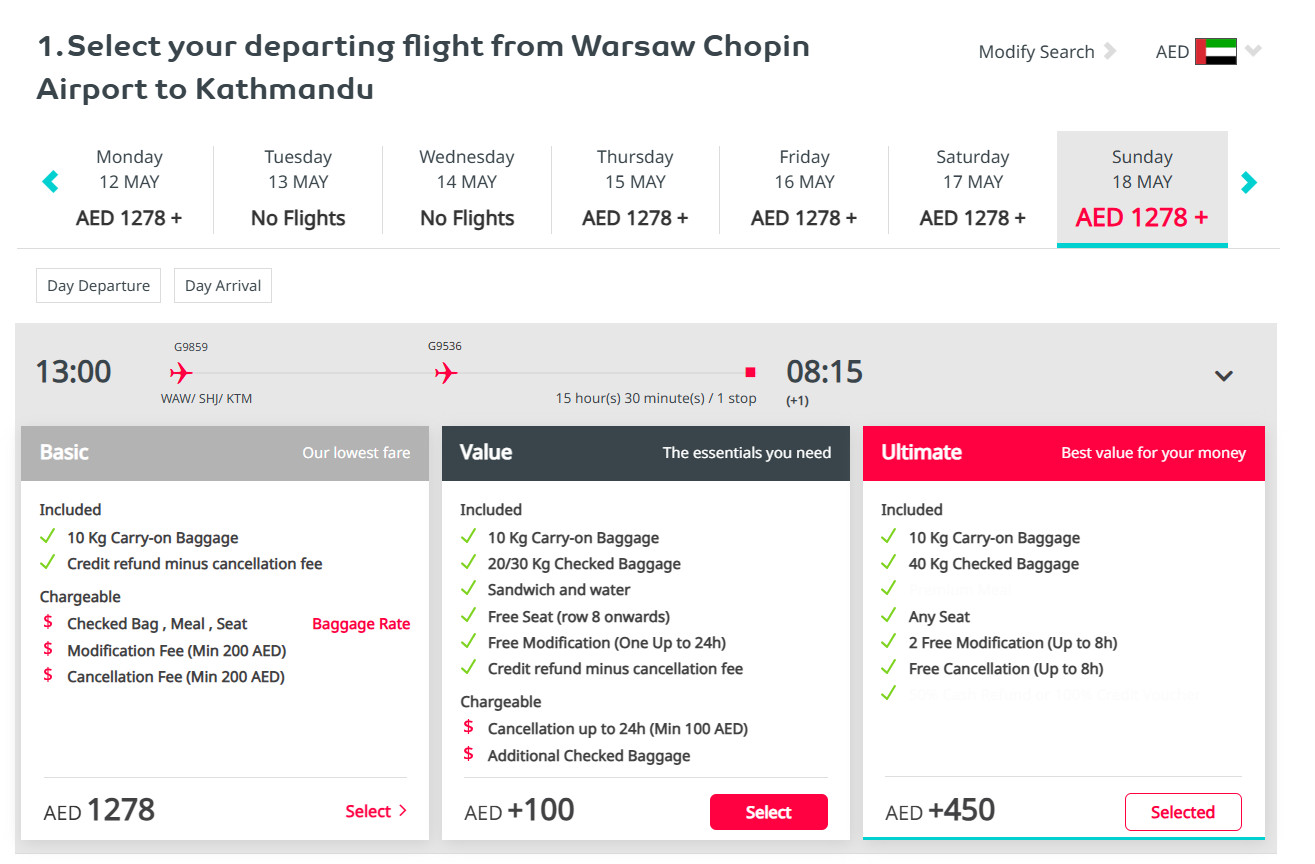The height and width of the screenshot is (864, 1315).
Task: Go to previous week using left teal arrow
Action: point(50,182)
